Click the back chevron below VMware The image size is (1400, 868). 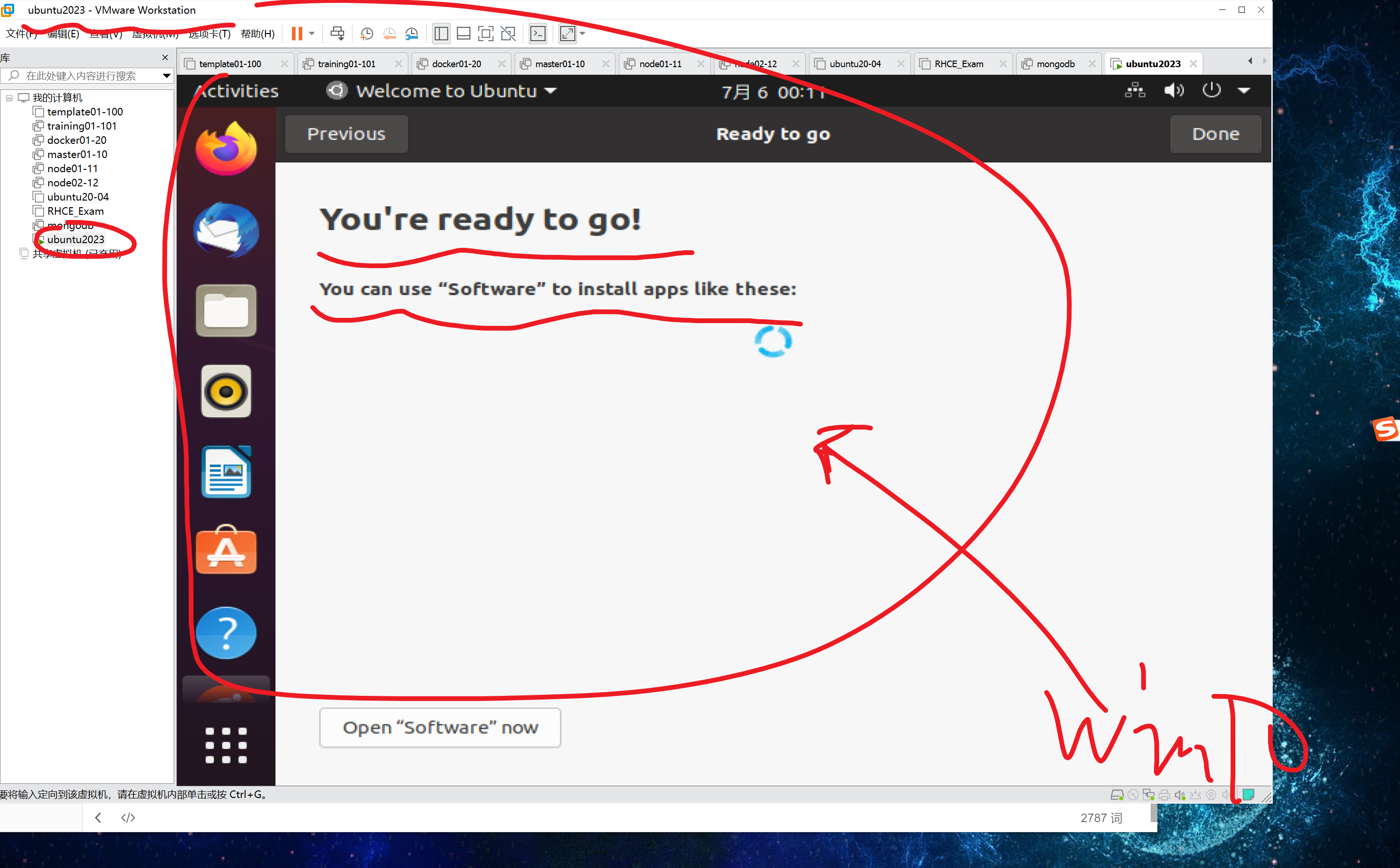coord(98,817)
